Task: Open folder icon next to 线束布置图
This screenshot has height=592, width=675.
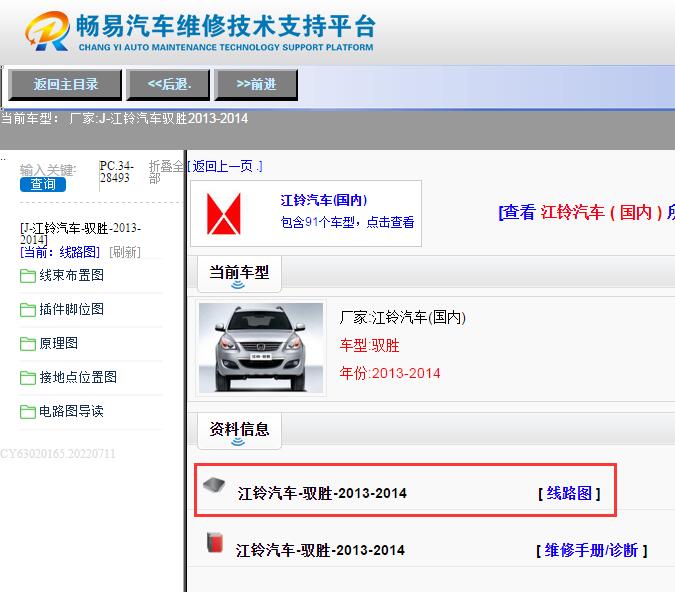Action: (28, 276)
